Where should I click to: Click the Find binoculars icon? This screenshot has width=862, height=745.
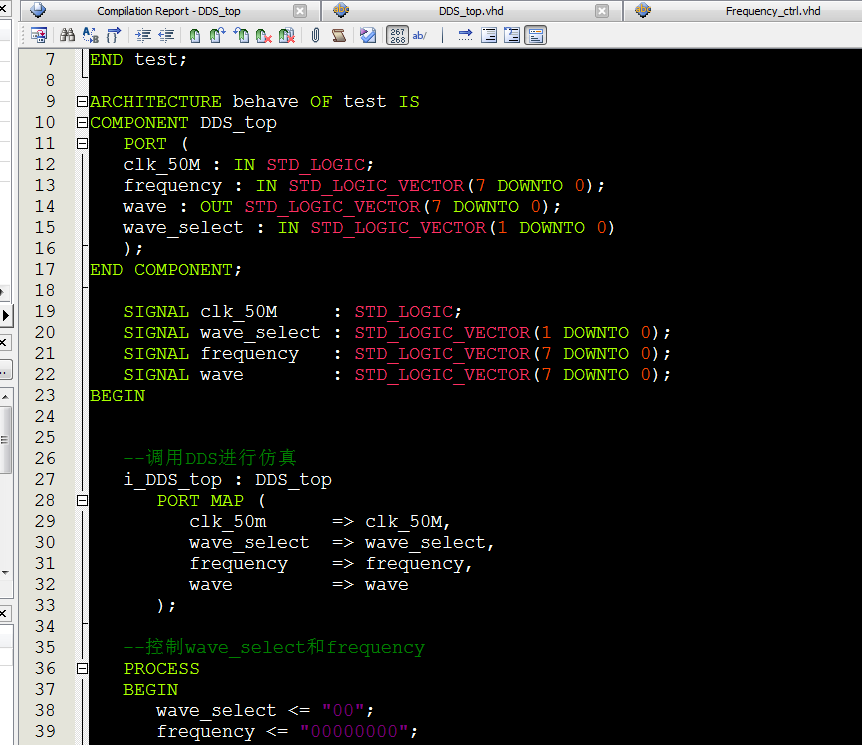pos(68,36)
